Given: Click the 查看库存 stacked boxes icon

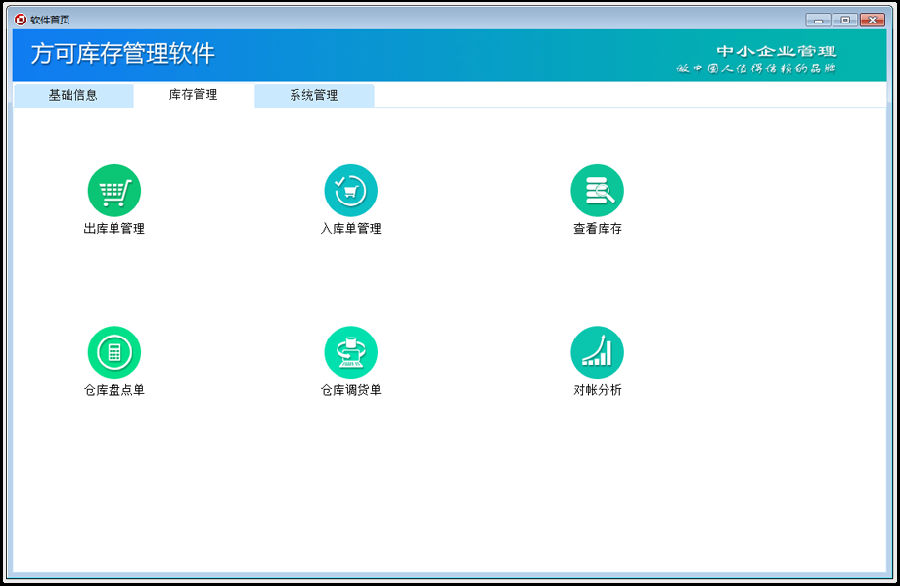Looking at the screenshot, I should point(597,190).
